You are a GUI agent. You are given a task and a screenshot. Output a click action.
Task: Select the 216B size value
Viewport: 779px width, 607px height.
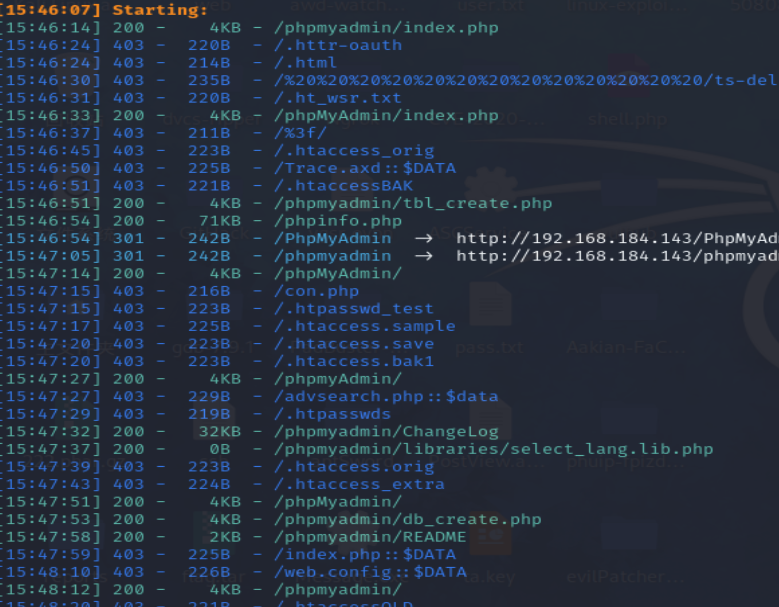[209, 291]
